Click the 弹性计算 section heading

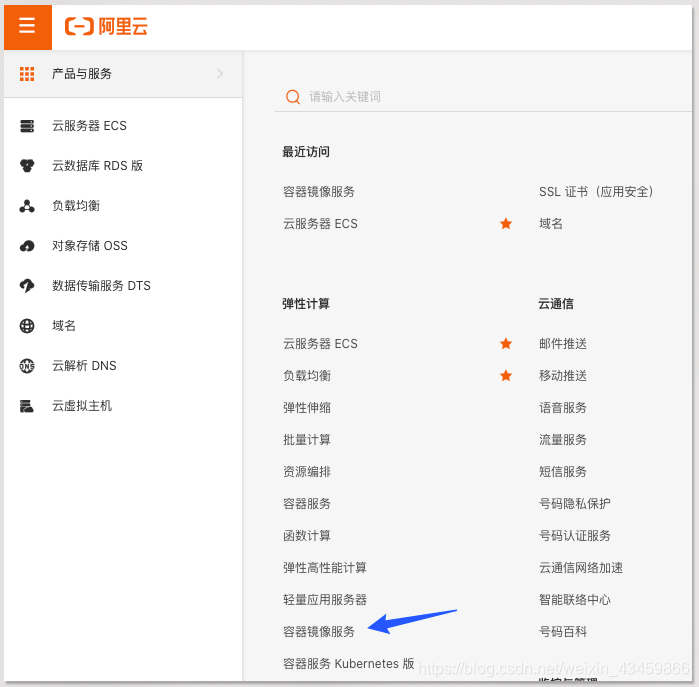pyautogui.click(x=306, y=304)
